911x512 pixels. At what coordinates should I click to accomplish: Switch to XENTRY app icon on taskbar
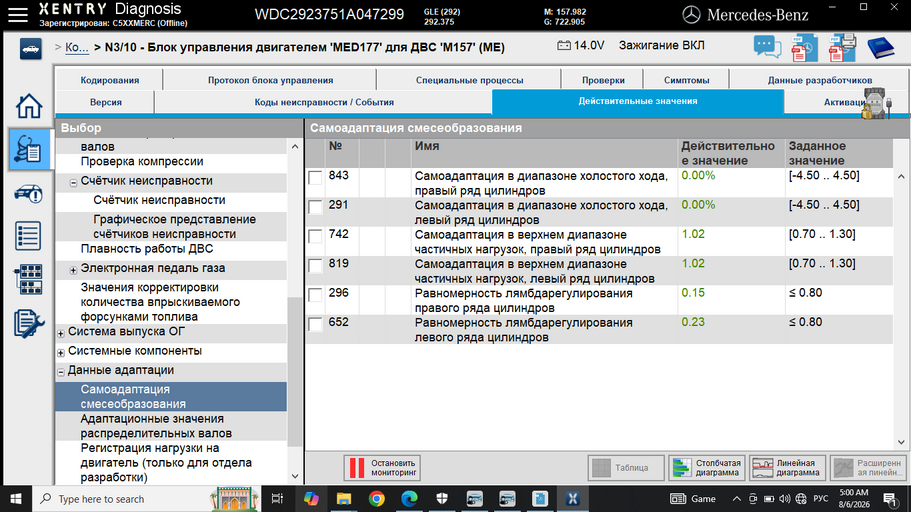[572, 499]
